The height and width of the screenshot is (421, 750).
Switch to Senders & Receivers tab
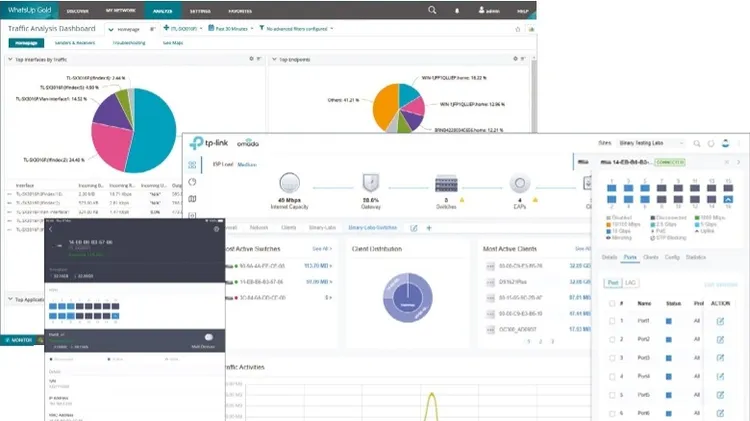click(75, 43)
